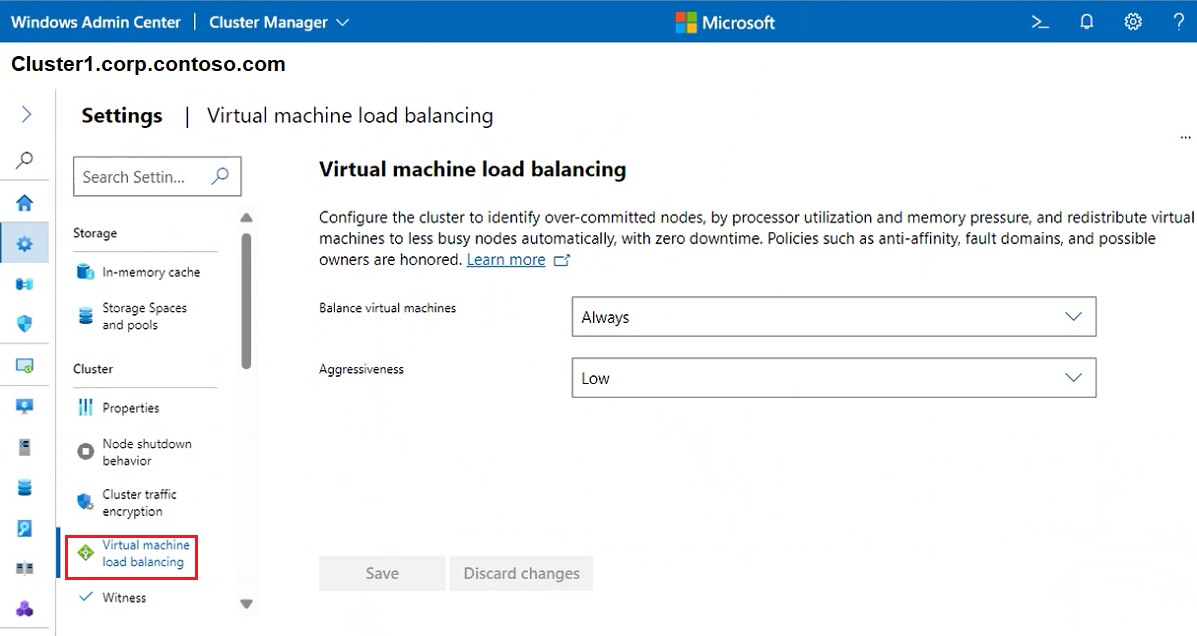Viewport: 1197px width, 636px height.
Task: Open the Cluster Manager dropdown
Action: 279,22
